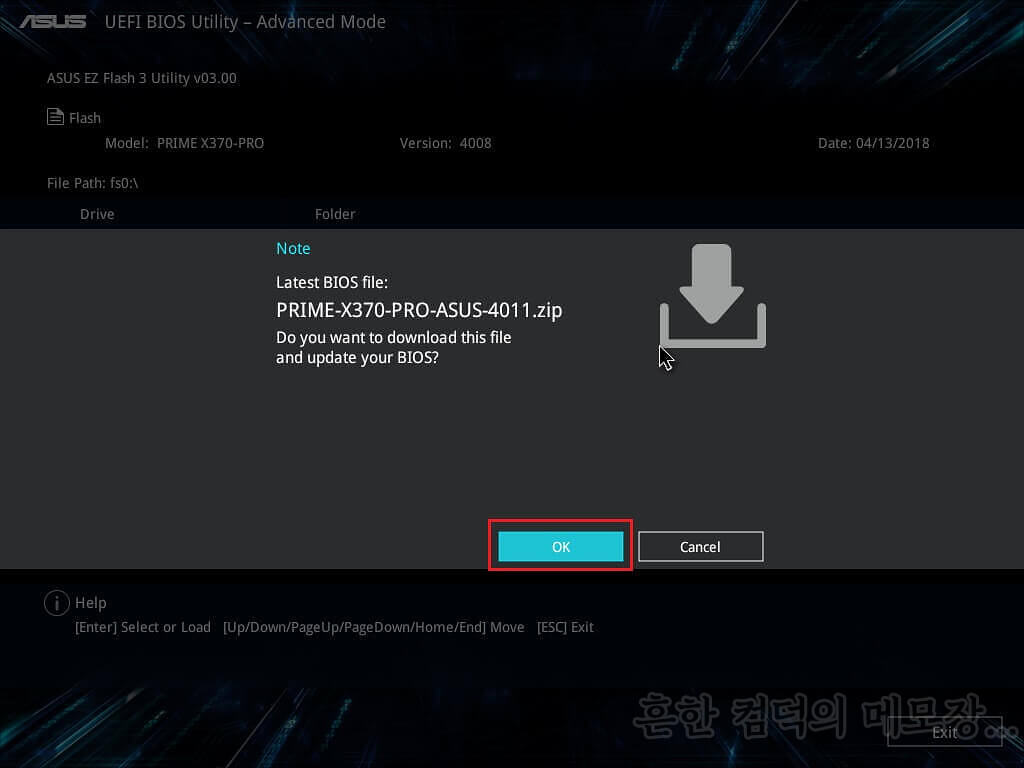
Task: Select the PRIME-X370-PRO-ASUS-4011.zip filename text
Action: pyautogui.click(x=419, y=310)
